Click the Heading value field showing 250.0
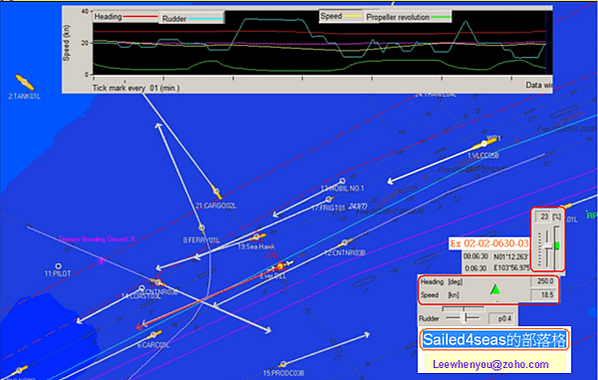Viewport: 598px width, 380px height. pos(544,282)
